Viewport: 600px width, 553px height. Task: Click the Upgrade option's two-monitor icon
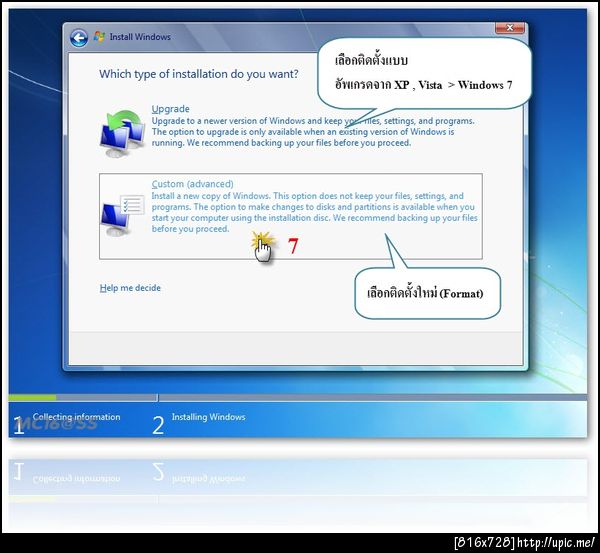122,133
